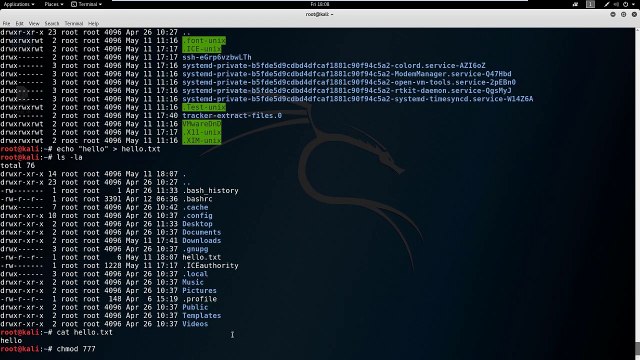The height and width of the screenshot is (360, 640).
Task: Click the .profile file name
Action: click(x=199, y=299)
